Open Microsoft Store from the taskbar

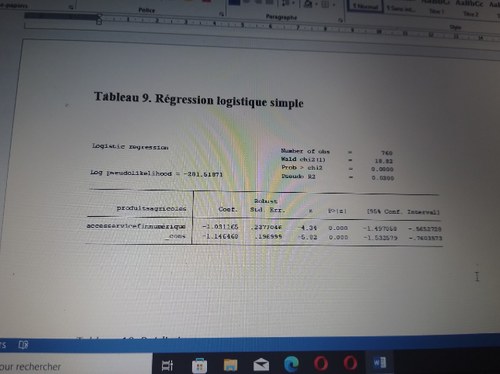[199, 366]
